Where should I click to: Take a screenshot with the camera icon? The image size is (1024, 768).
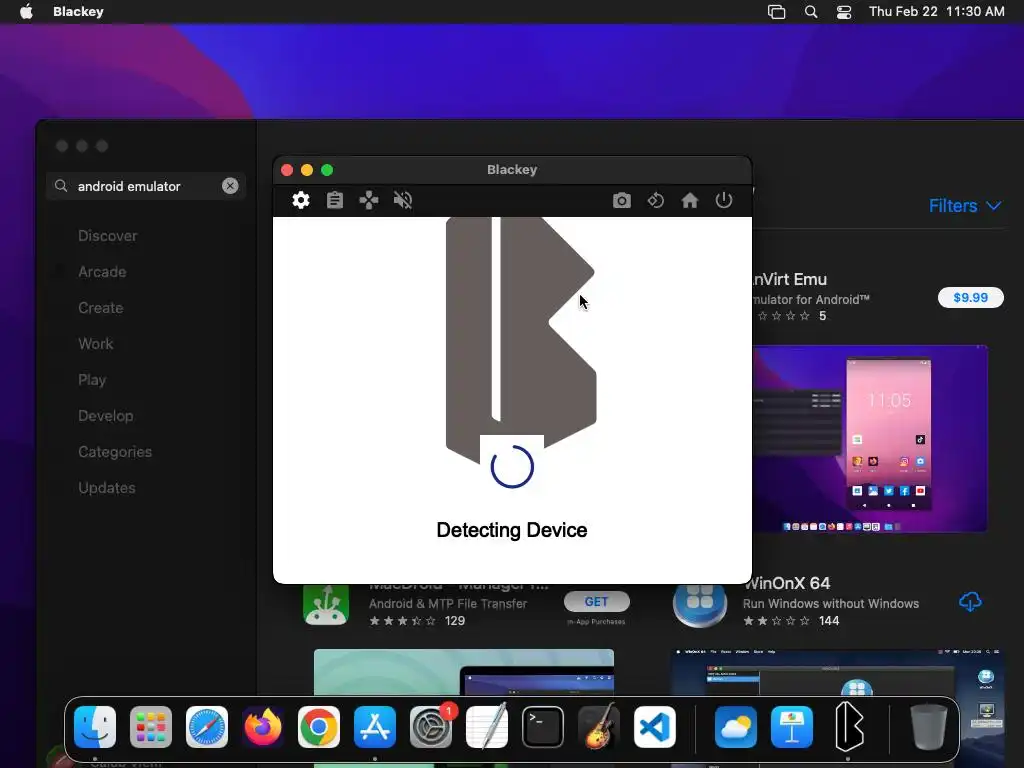tap(622, 200)
